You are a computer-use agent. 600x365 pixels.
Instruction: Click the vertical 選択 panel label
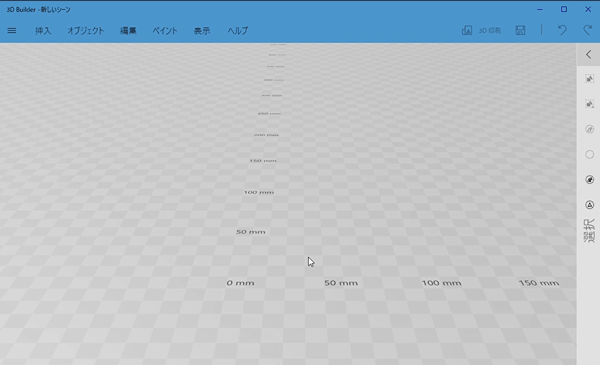pos(589,231)
